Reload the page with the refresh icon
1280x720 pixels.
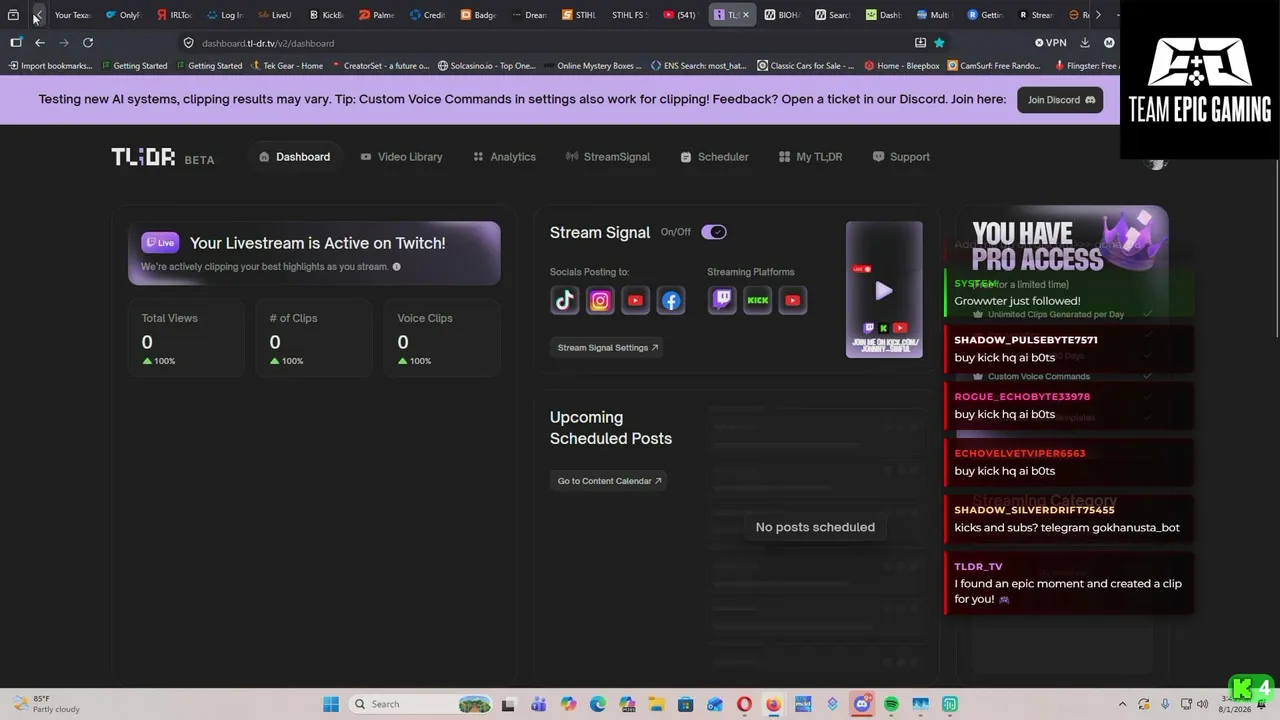click(88, 43)
